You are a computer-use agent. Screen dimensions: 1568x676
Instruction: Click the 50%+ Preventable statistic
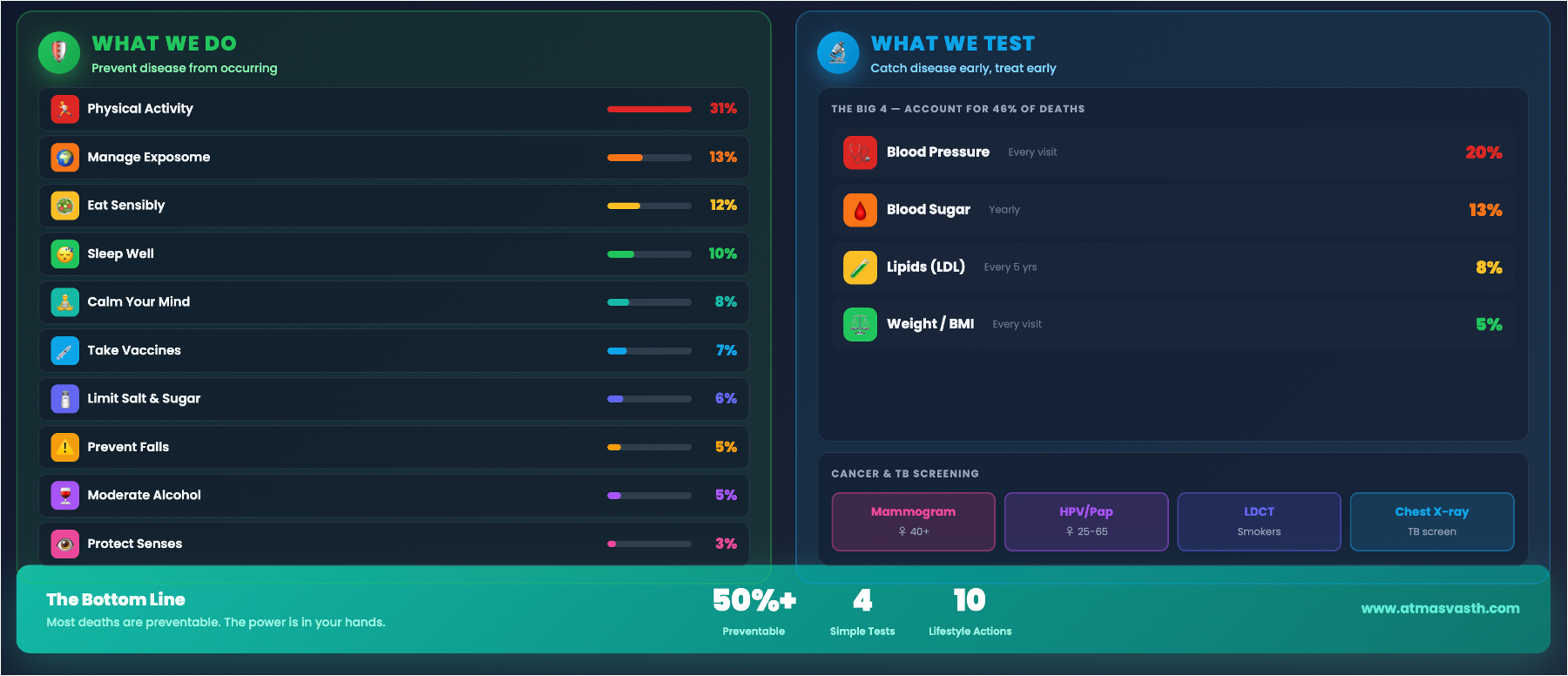tap(754, 610)
